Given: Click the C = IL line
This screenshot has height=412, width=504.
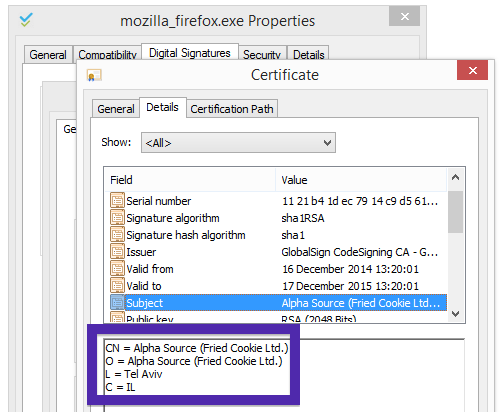Looking at the screenshot, I should tap(120, 387).
